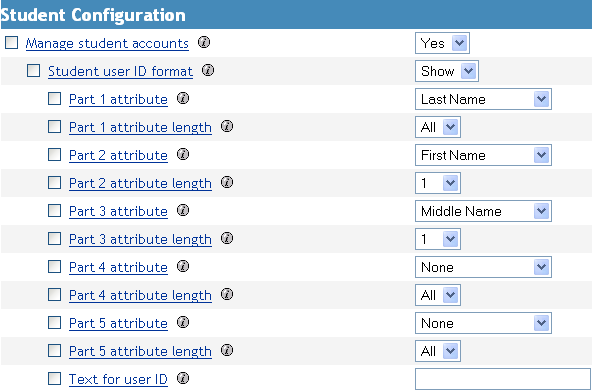The width and height of the screenshot is (592, 391).
Task: Open the Yes dropdown for Manage student accounts
Action: click(442, 43)
